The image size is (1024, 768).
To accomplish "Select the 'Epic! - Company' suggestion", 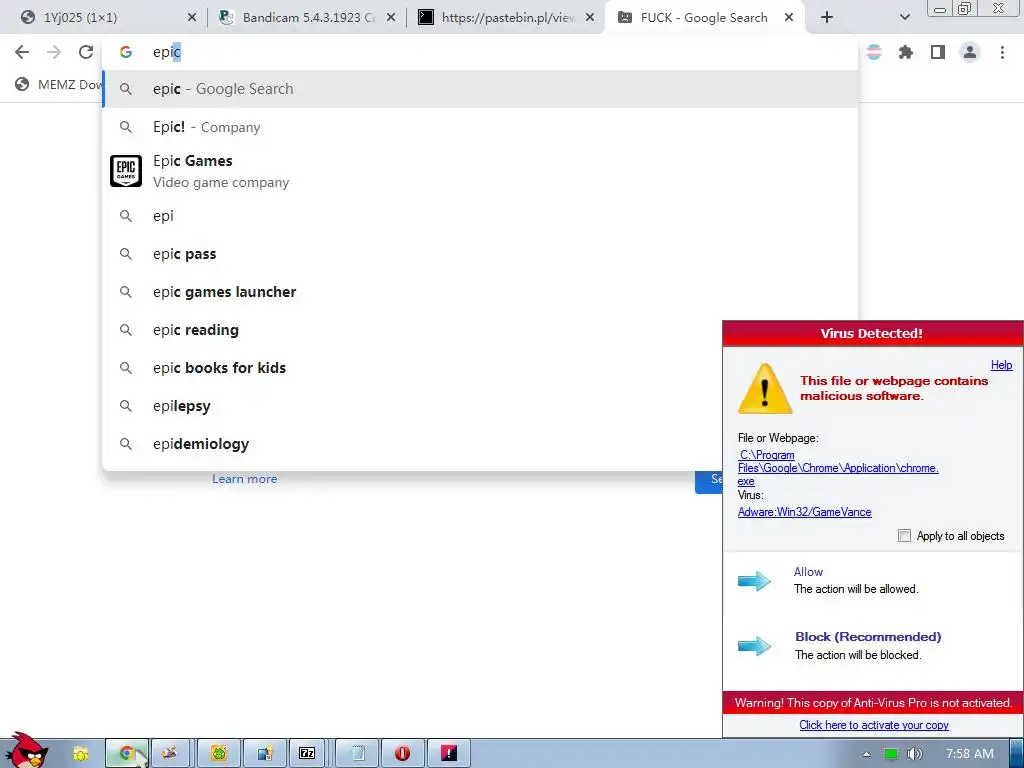I will [x=480, y=127].
